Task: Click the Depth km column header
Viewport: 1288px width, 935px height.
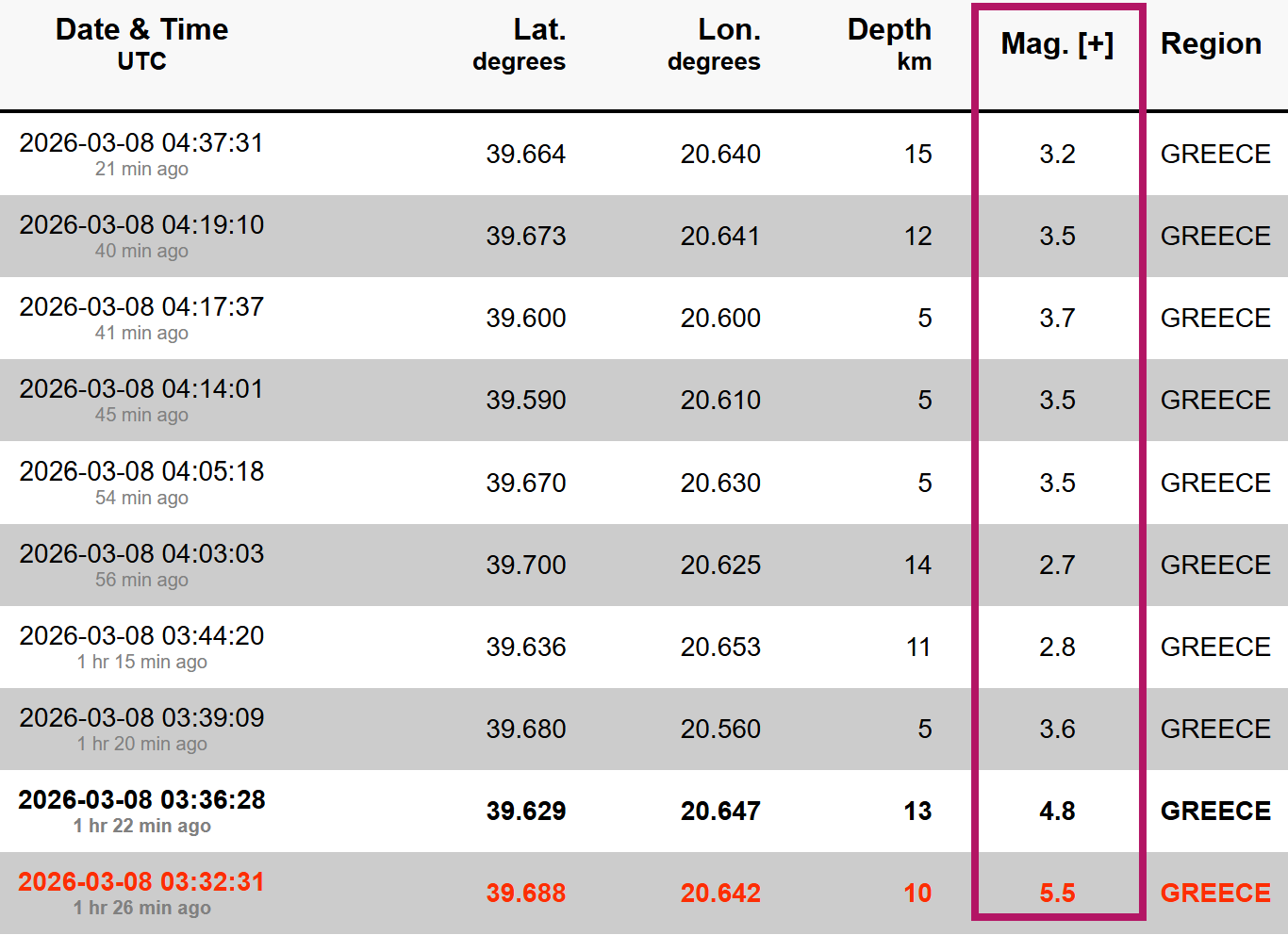Action: [889, 43]
